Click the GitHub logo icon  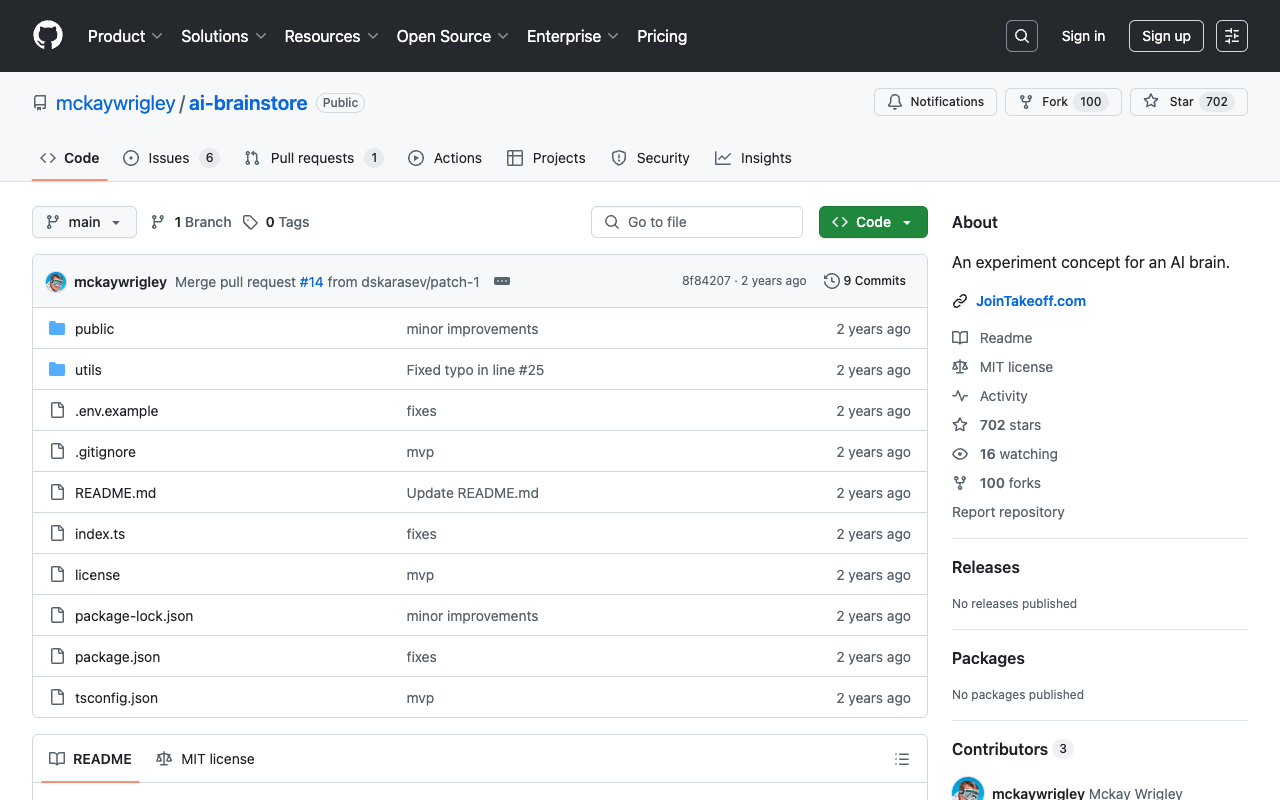pos(48,36)
